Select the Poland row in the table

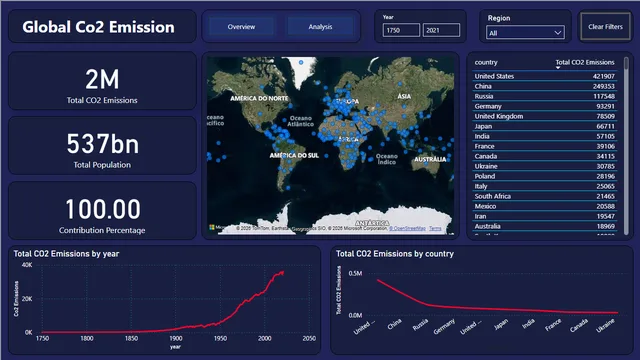[544, 176]
